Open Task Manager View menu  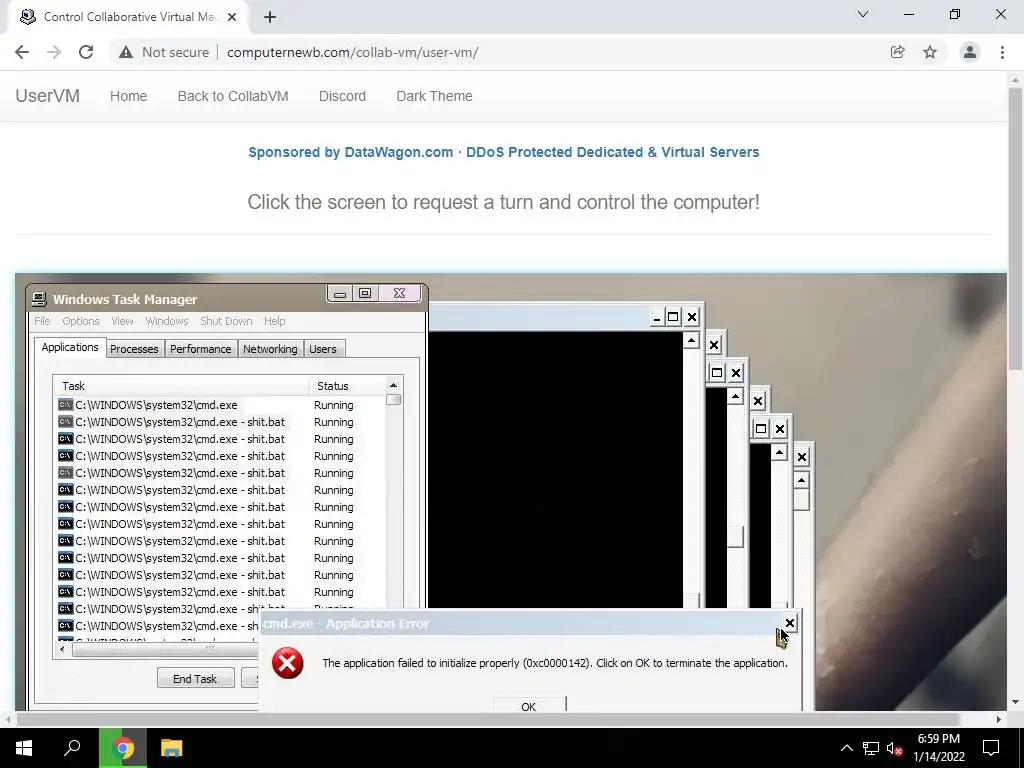122,321
